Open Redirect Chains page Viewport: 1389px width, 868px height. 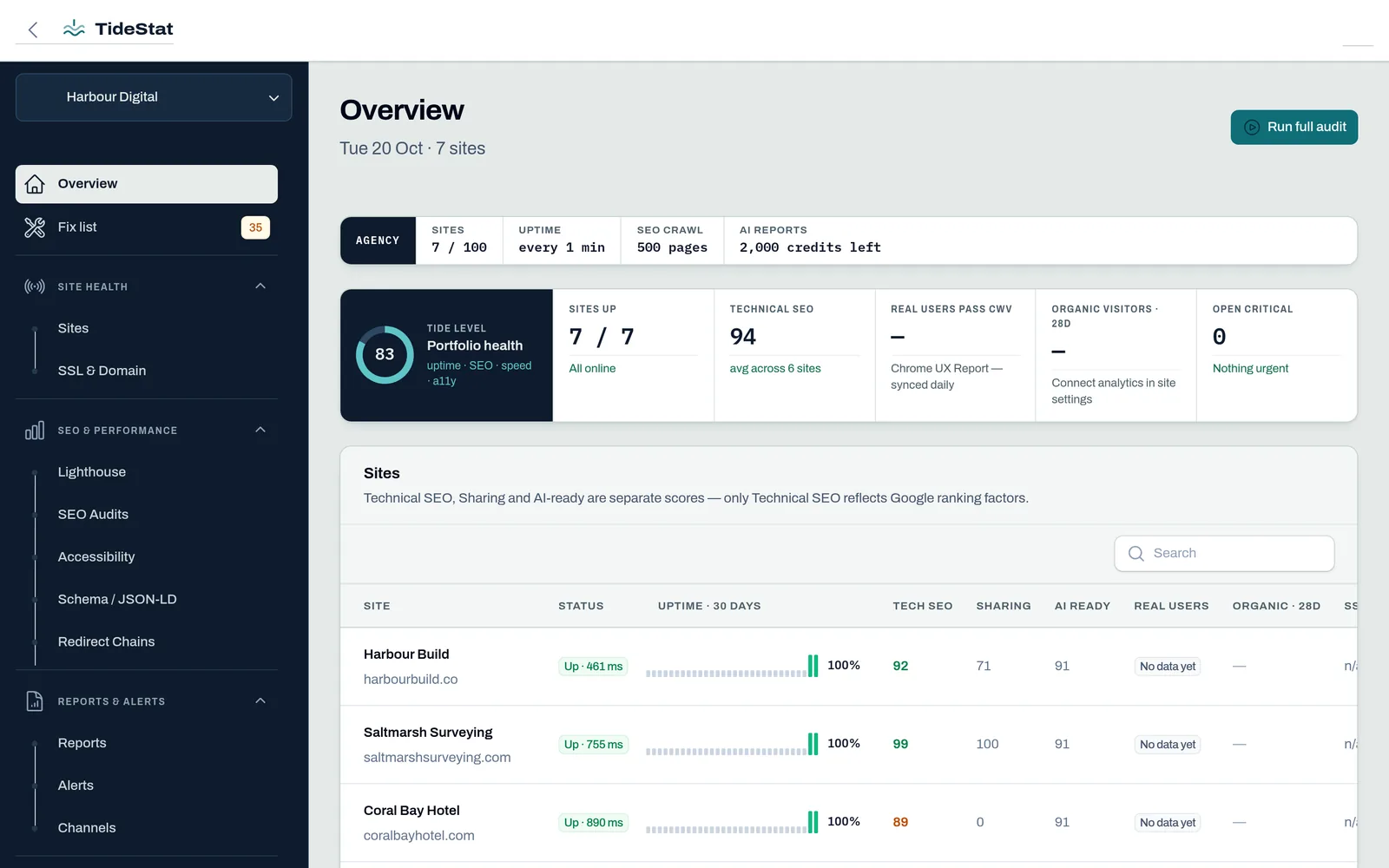(106, 642)
